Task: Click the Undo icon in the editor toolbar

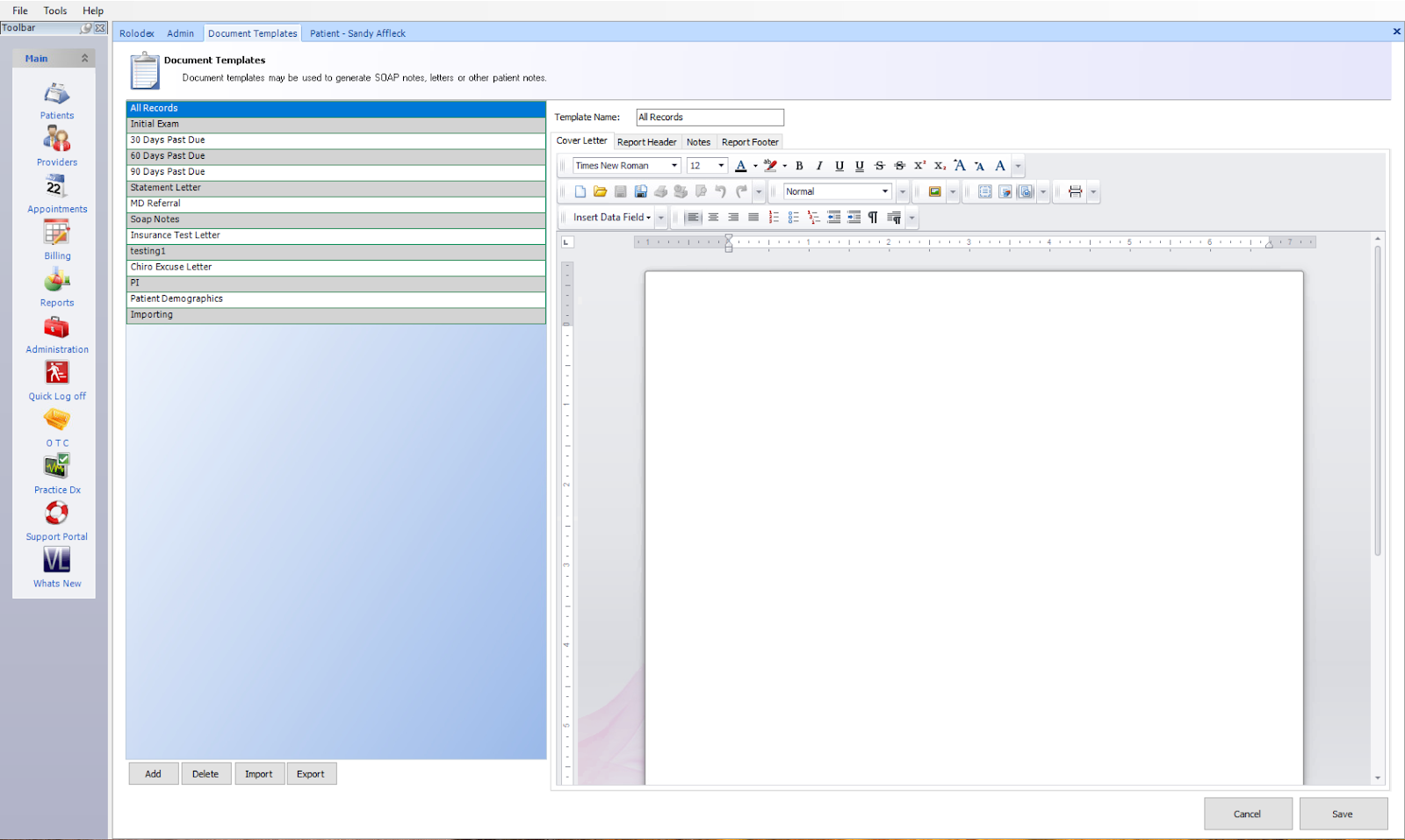Action: 721,191
